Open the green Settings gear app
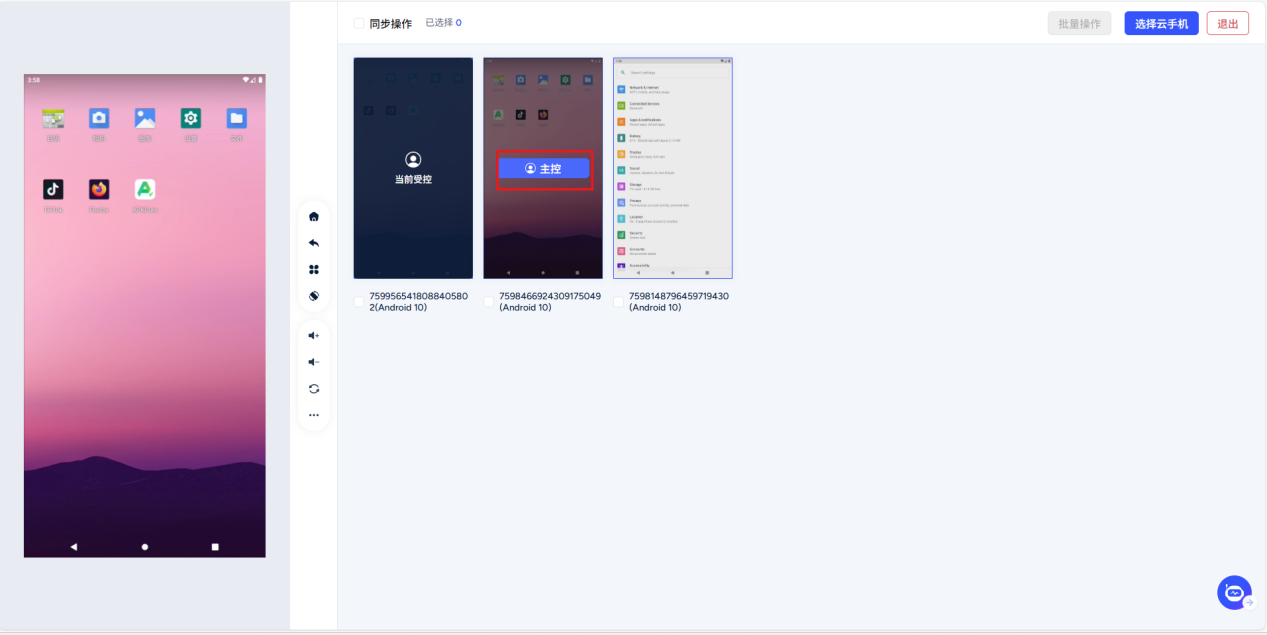Viewport: 1267px width, 635px height. 191,119
